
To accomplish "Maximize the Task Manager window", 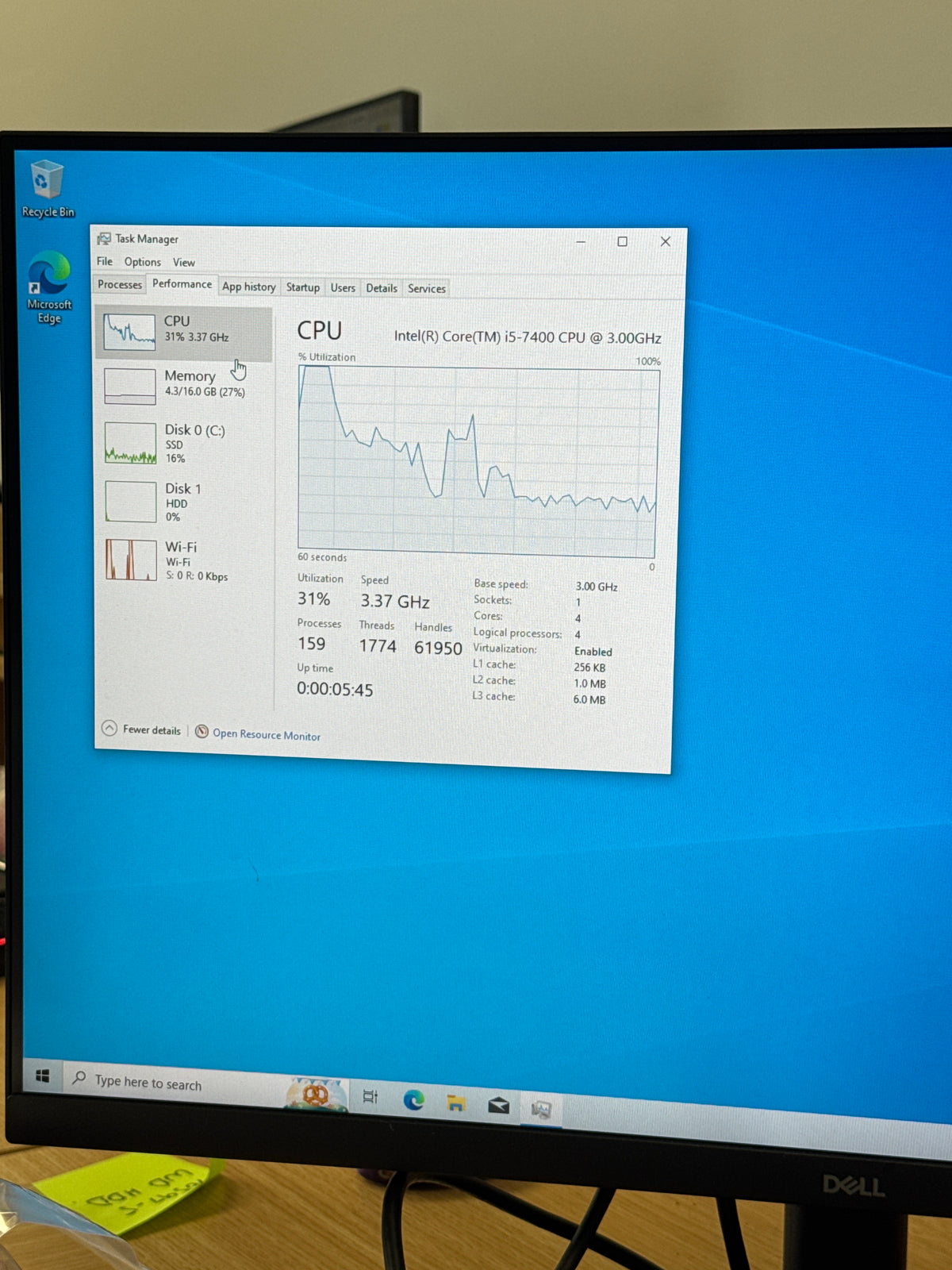I will click(x=623, y=241).
